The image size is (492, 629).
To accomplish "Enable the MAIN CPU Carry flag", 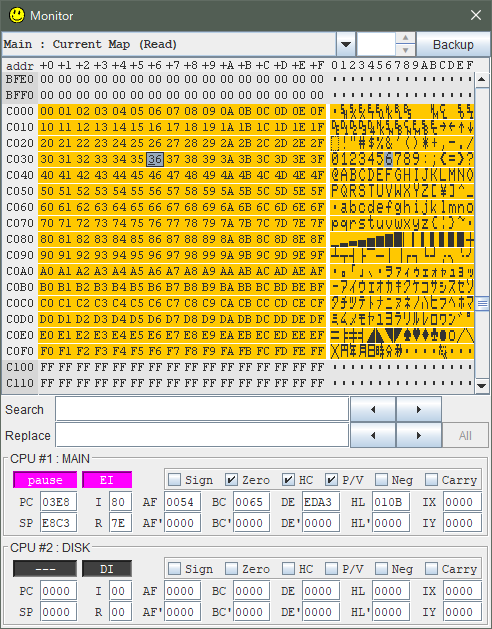I will [431, 479].
